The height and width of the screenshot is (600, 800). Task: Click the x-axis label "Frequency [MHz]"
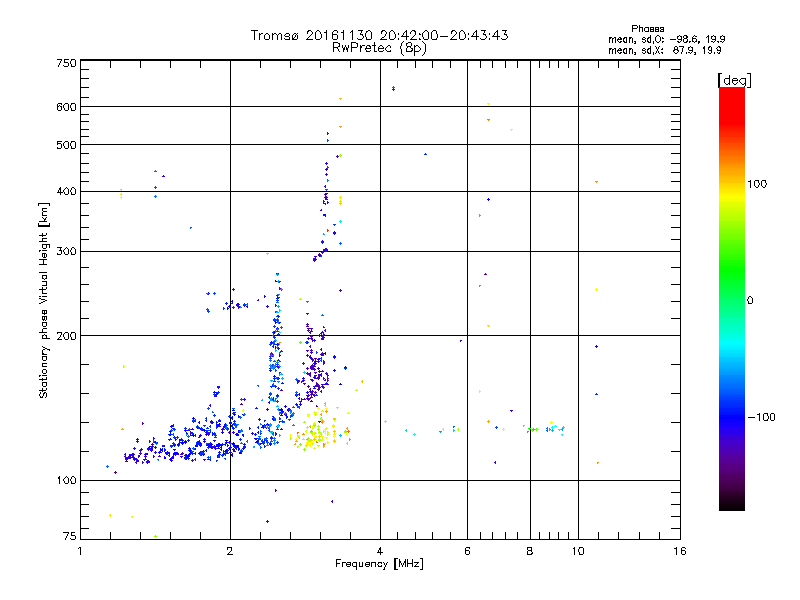(x=379, y=564)
